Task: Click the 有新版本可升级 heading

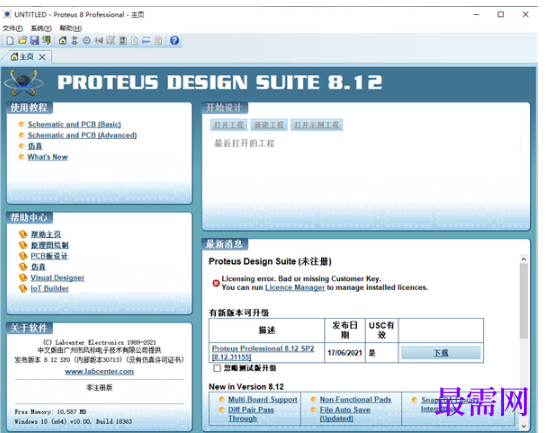Action: (239, 313)
